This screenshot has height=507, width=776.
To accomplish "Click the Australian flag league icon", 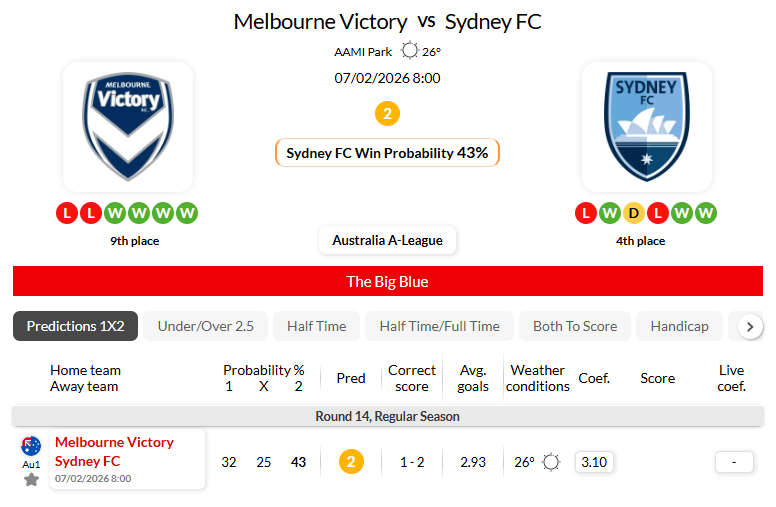I will tap(31, 446).
